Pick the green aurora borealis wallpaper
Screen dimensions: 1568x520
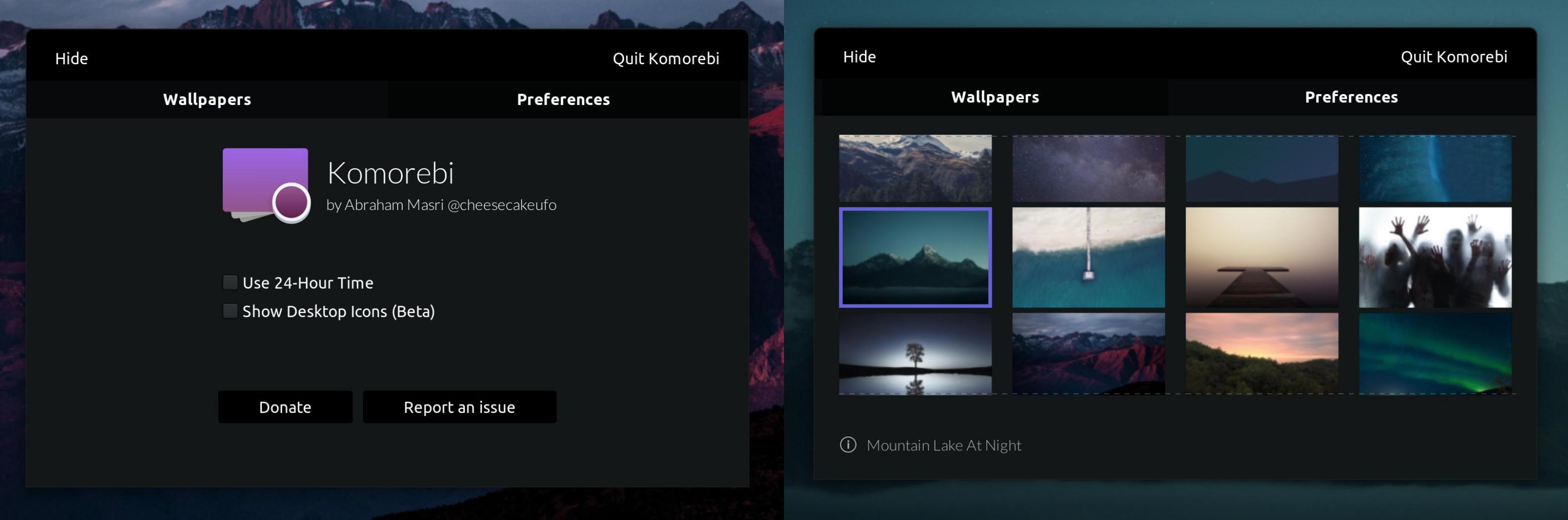pos(1435,354)
